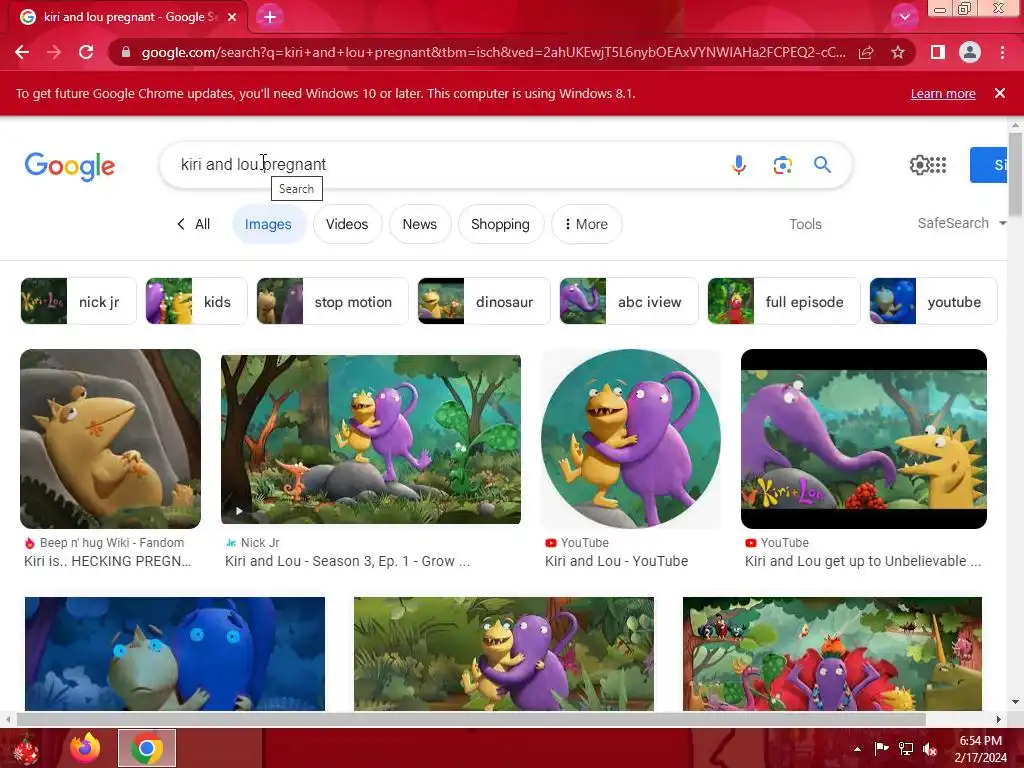Click the blue Sign in button
The width and height of the screenshot is (1024, 768).
pyautogui.click(x=989, y=165)
